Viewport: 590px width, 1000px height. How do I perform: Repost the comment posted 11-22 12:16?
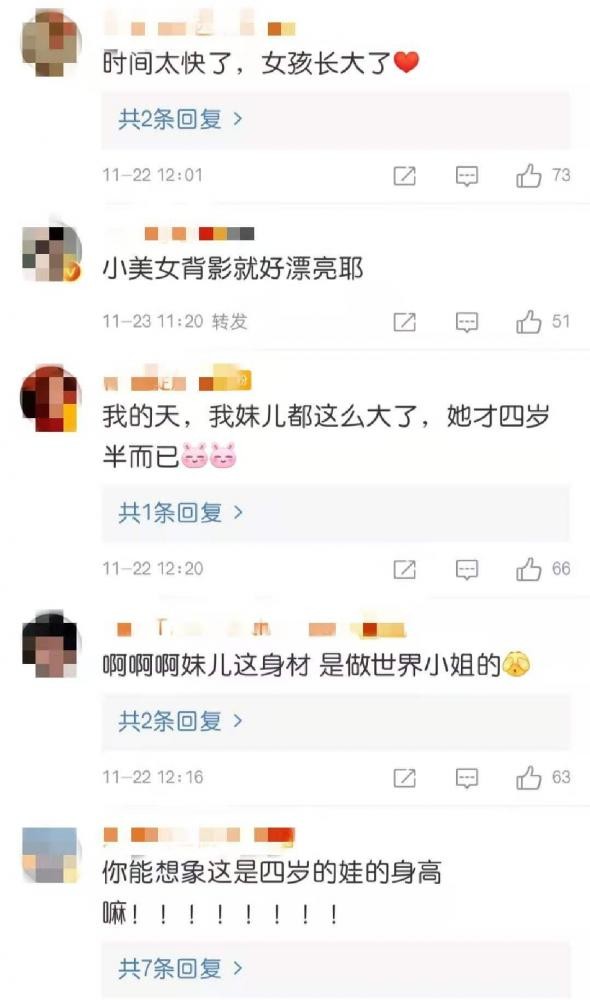pyautogui.click(x=404, y=777)
